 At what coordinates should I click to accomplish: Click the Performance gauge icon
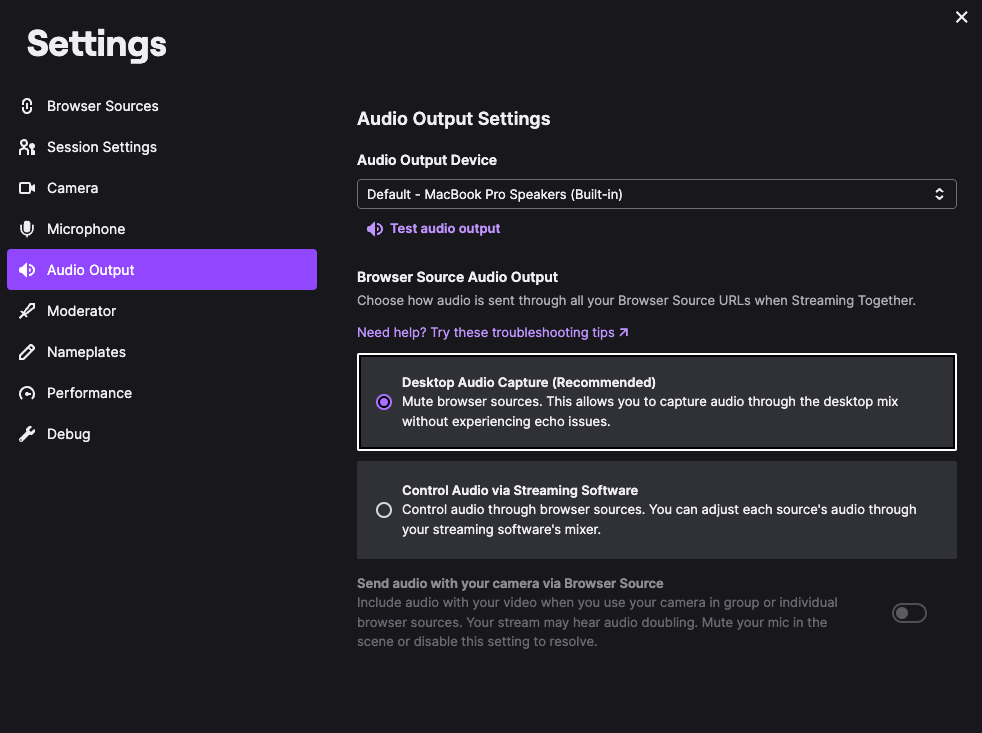(27, 393)
